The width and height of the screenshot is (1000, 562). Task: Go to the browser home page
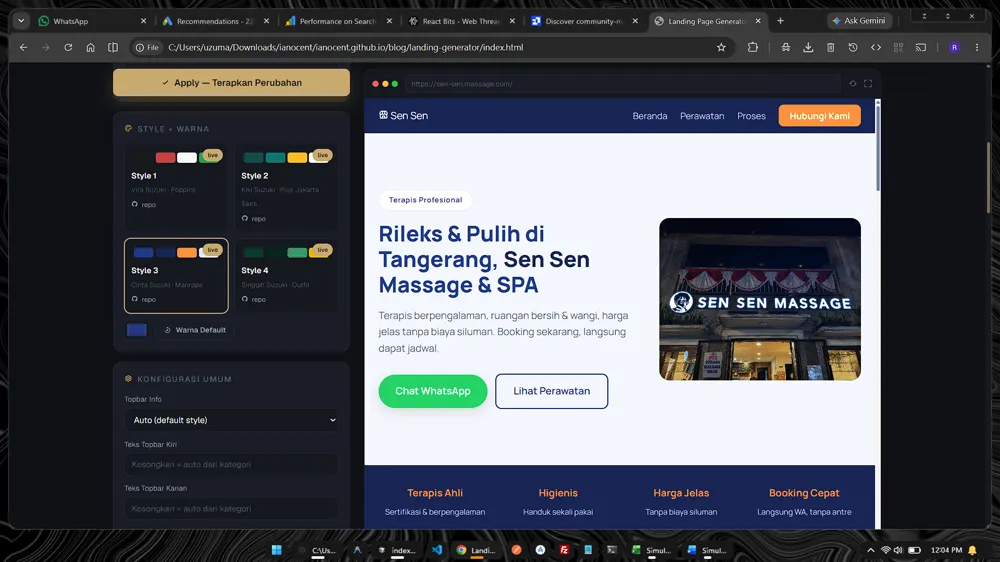(x=91, y=47)
